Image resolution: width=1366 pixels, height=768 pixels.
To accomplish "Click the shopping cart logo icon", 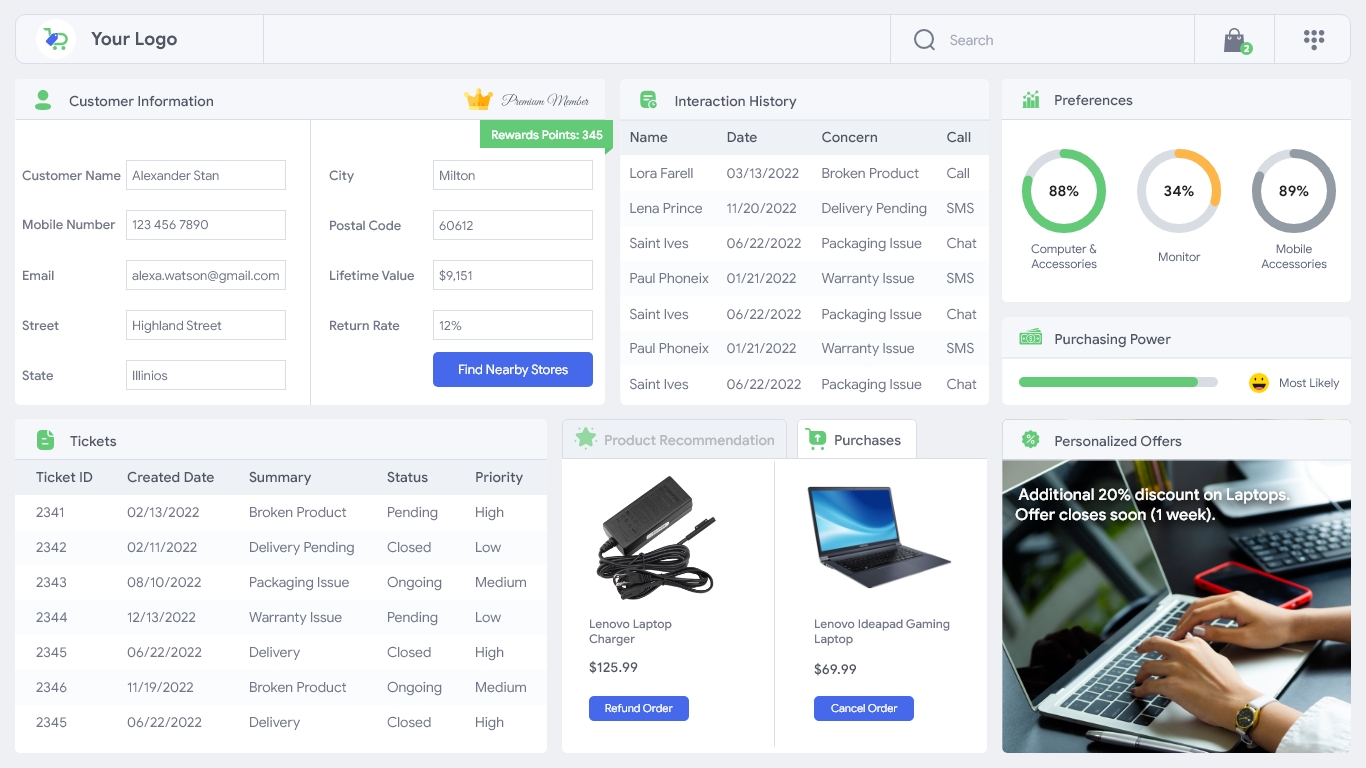I will point(56,39).
